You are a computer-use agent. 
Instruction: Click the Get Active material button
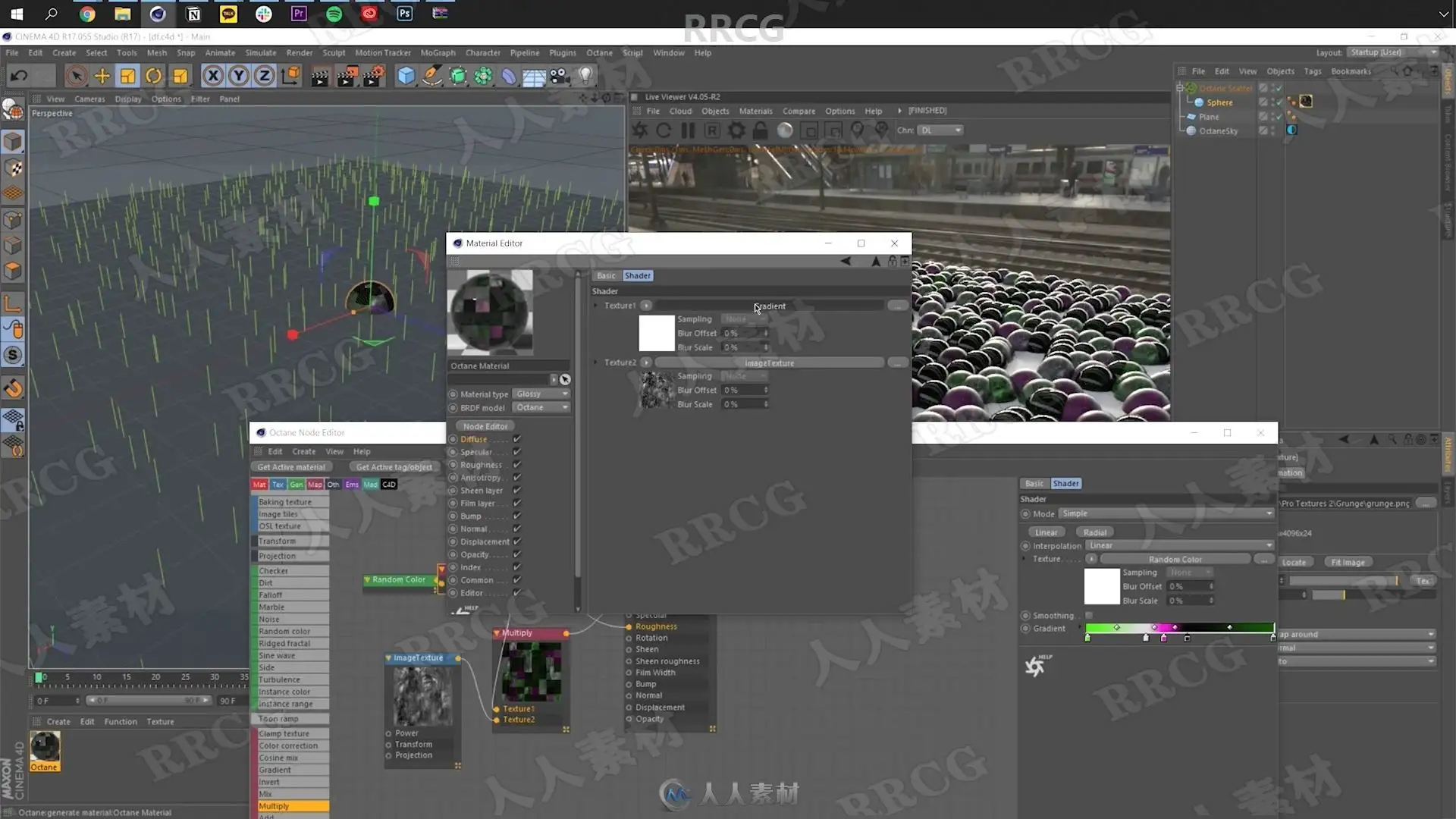coord(290,467)
